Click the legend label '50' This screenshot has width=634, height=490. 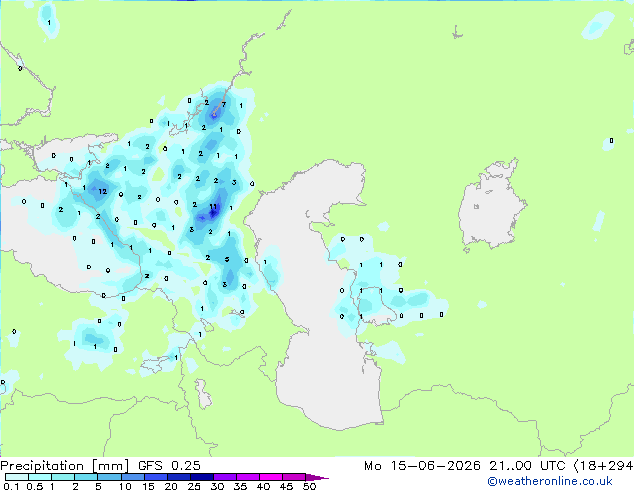[x=309, y=486]
